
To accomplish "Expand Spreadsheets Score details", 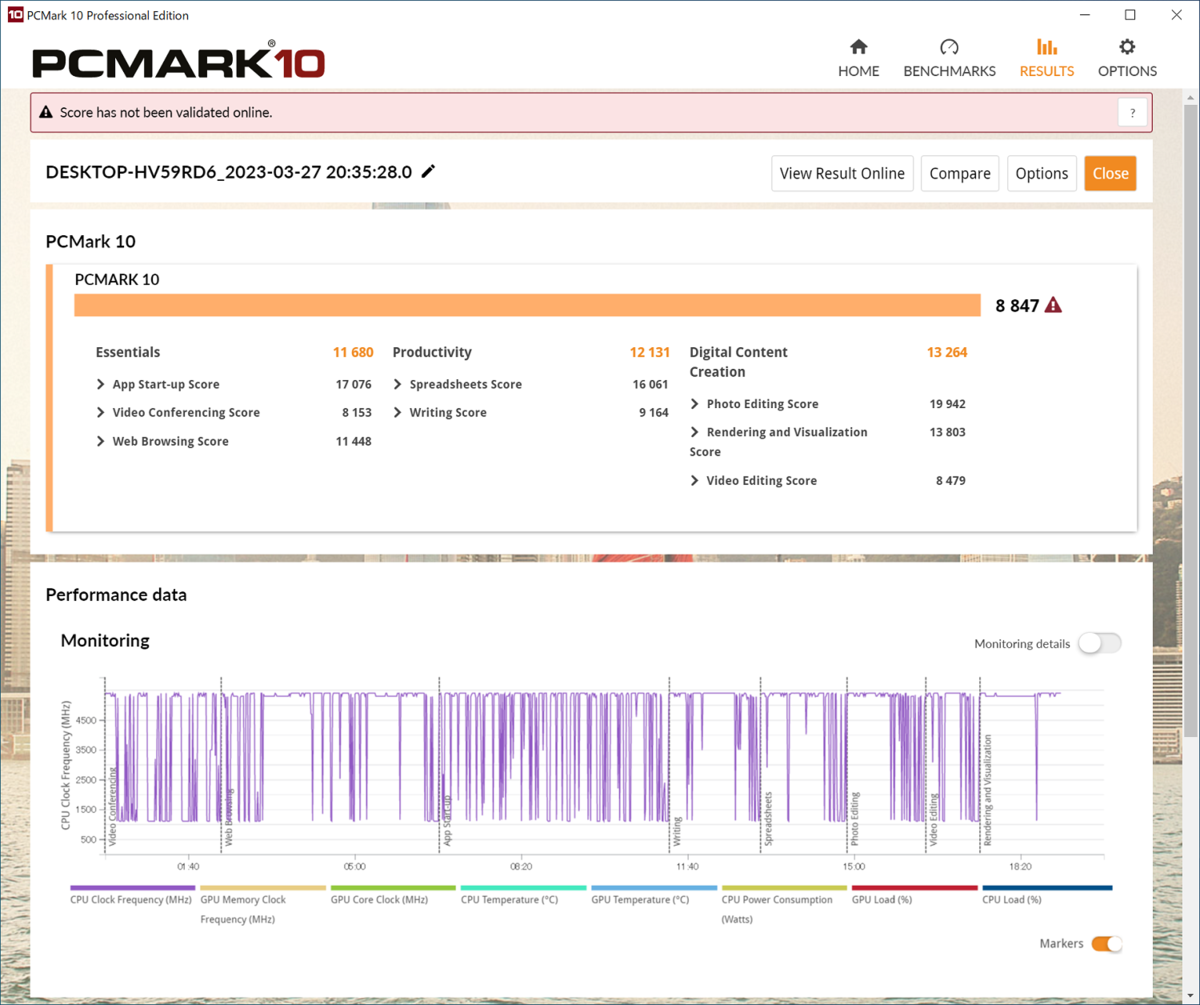I will (x=398, y=384).
